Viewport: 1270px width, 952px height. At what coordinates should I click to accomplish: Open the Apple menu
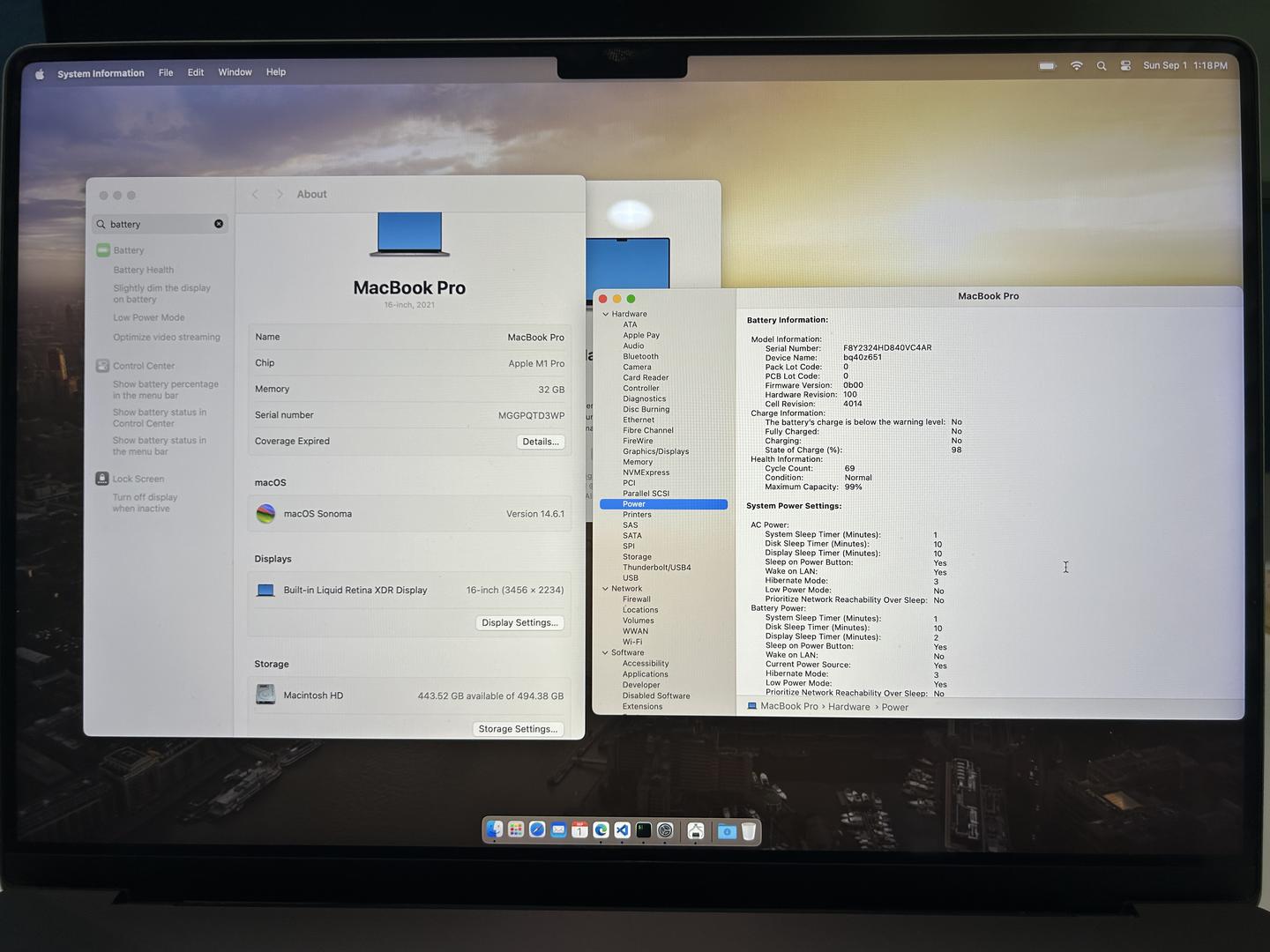40,74
